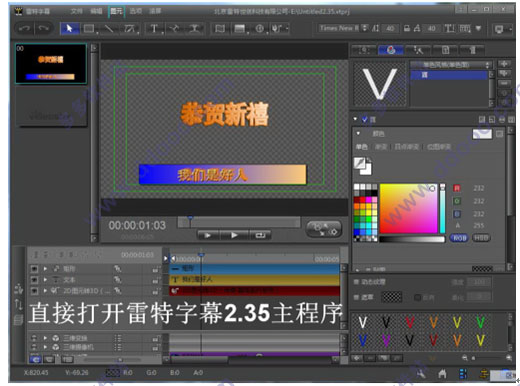This screenshot has width=520, height=386.
Task: Click the font lock icon
Action: 407,28
